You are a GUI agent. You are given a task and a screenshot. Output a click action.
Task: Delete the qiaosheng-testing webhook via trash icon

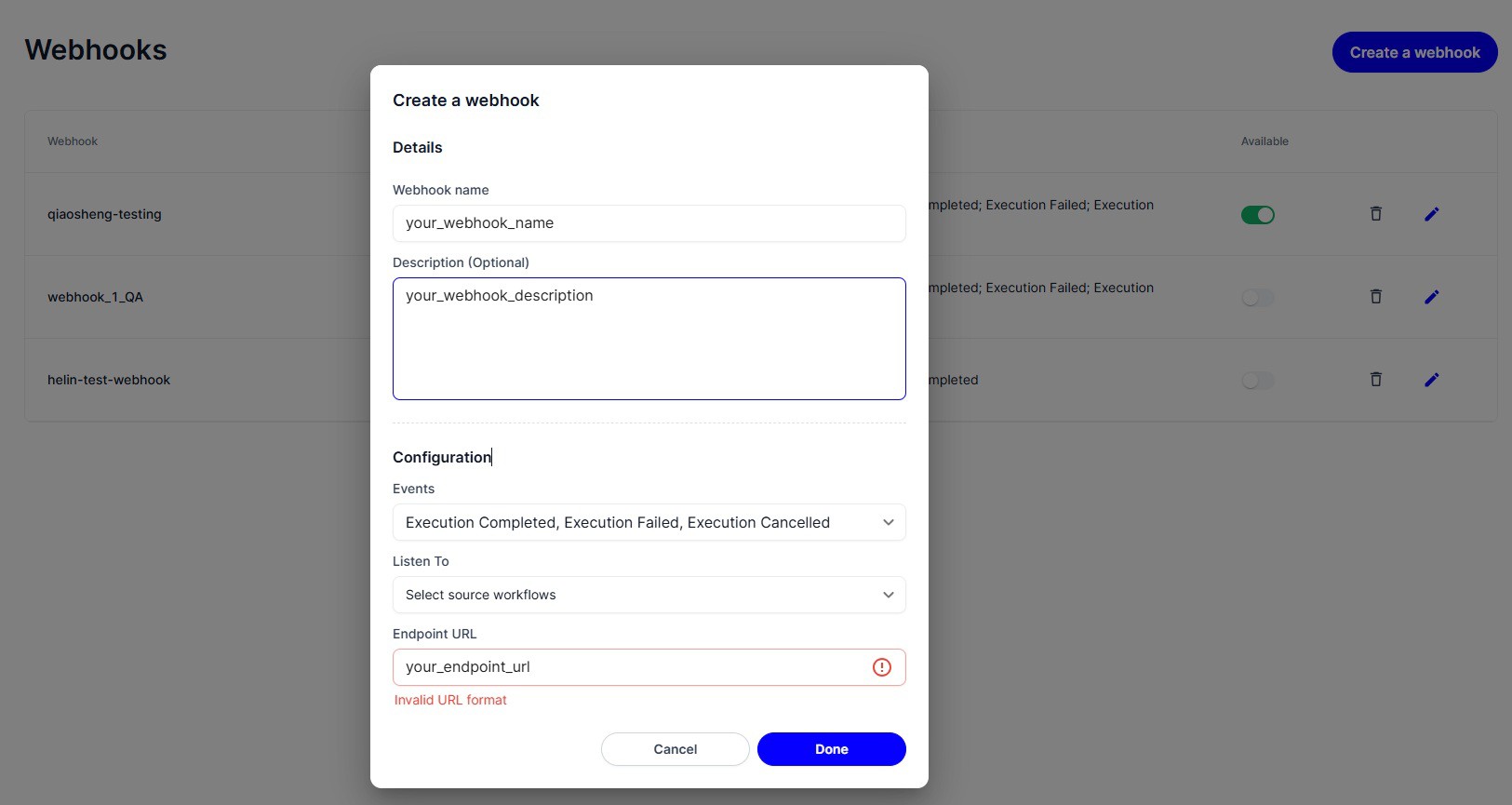pos(1375,214)
